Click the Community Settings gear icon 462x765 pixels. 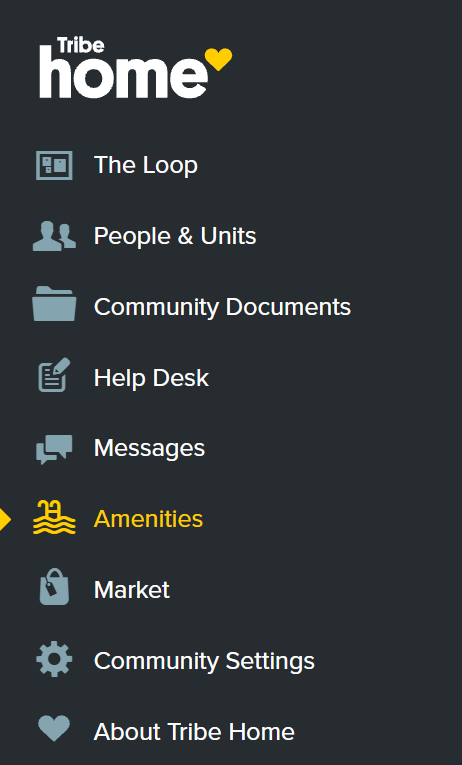(x=54, y=659)
